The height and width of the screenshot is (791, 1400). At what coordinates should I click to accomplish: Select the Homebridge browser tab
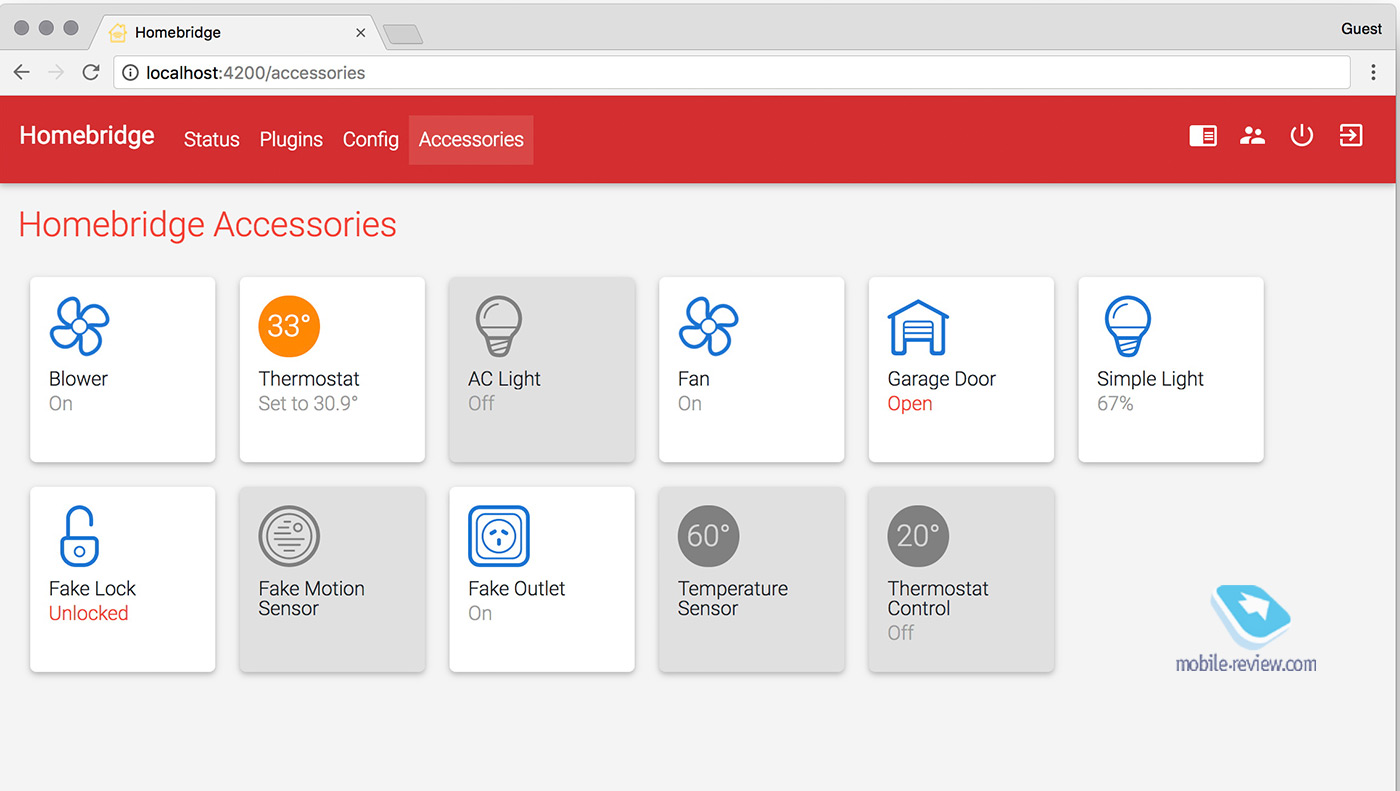click(x=235, y=32)
